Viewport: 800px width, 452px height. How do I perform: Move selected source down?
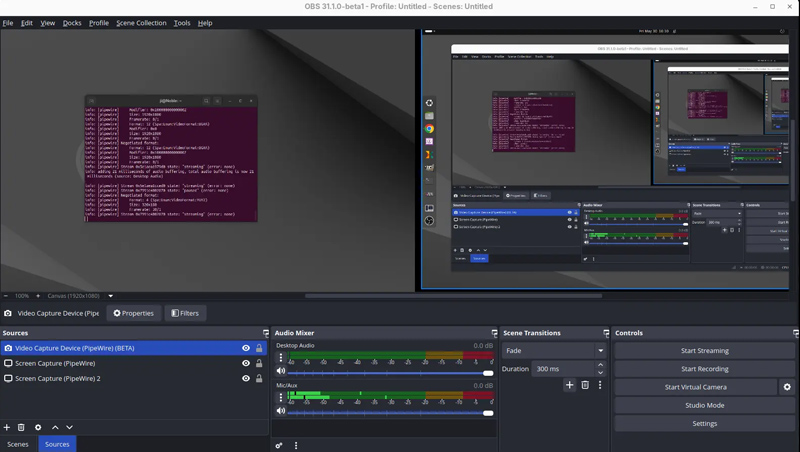(69, 428)
